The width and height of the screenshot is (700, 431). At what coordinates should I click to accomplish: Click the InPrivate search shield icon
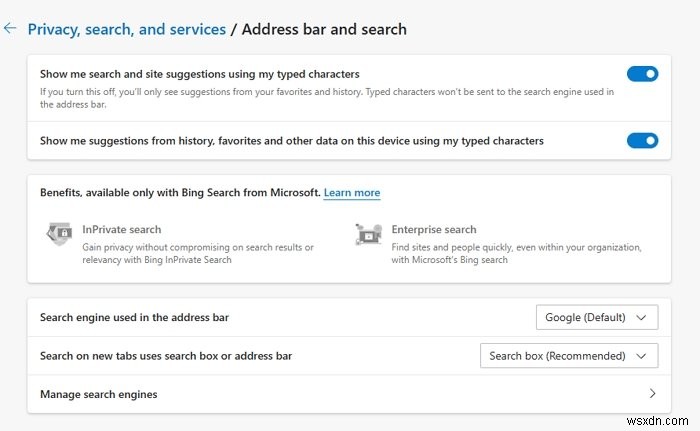(x=59, y=233)
